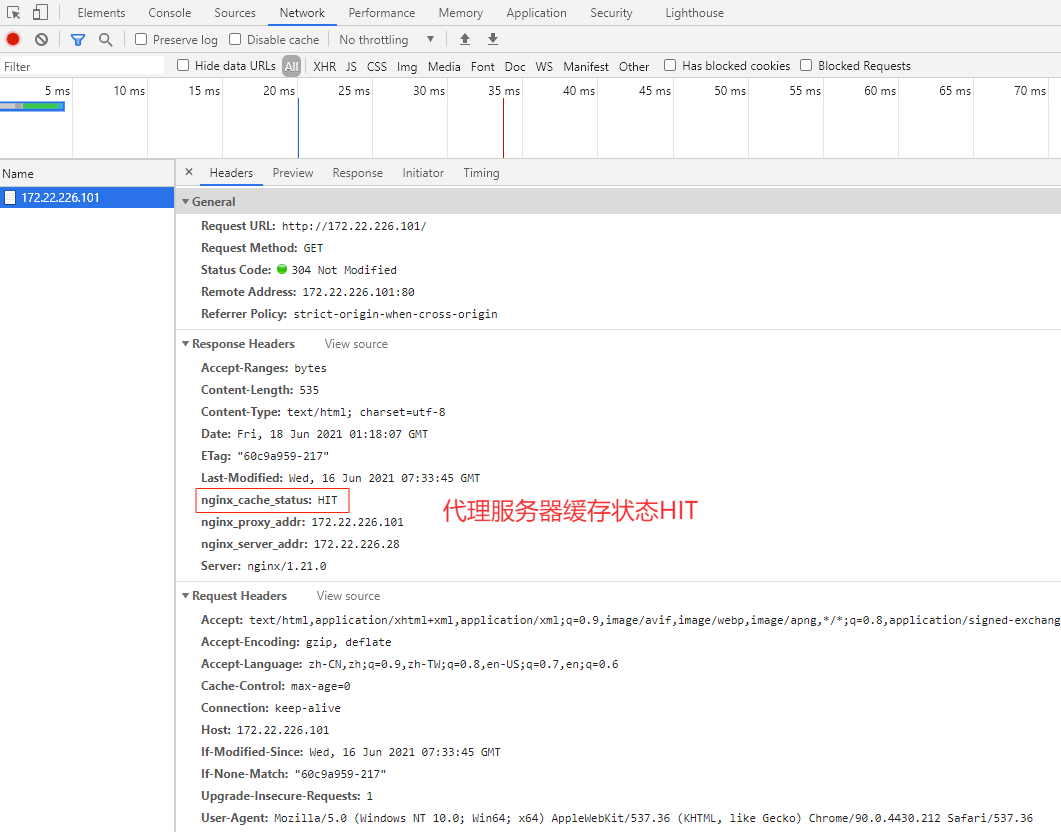Filter requests by CSS
Viewport: 1061px width, 832px height.
point(377,66)
